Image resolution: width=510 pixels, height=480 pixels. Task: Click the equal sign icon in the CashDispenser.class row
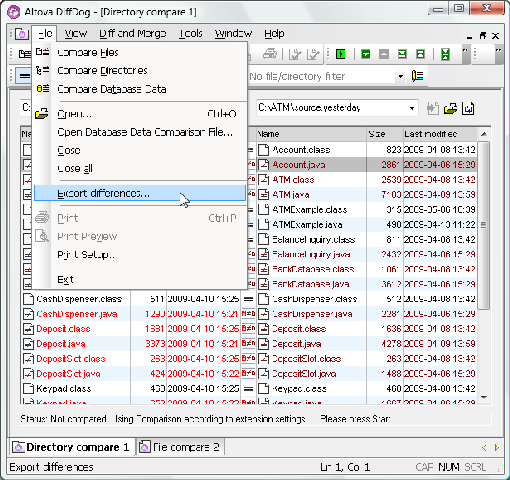pos(248,299)
